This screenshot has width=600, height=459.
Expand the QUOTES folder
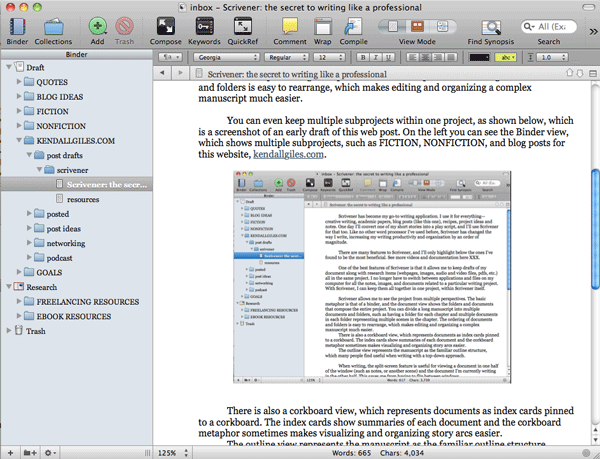click(19, 81)
